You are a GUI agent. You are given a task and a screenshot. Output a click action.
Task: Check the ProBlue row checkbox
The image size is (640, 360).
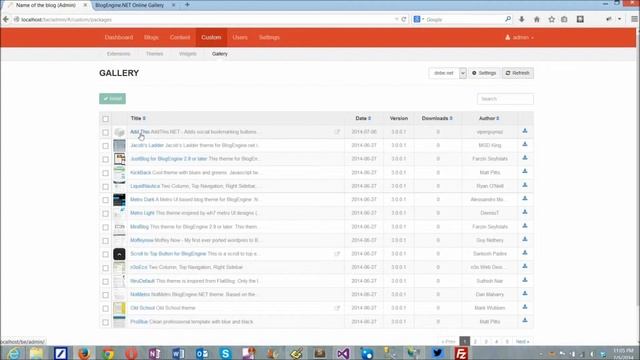click(x=106, y=322)
